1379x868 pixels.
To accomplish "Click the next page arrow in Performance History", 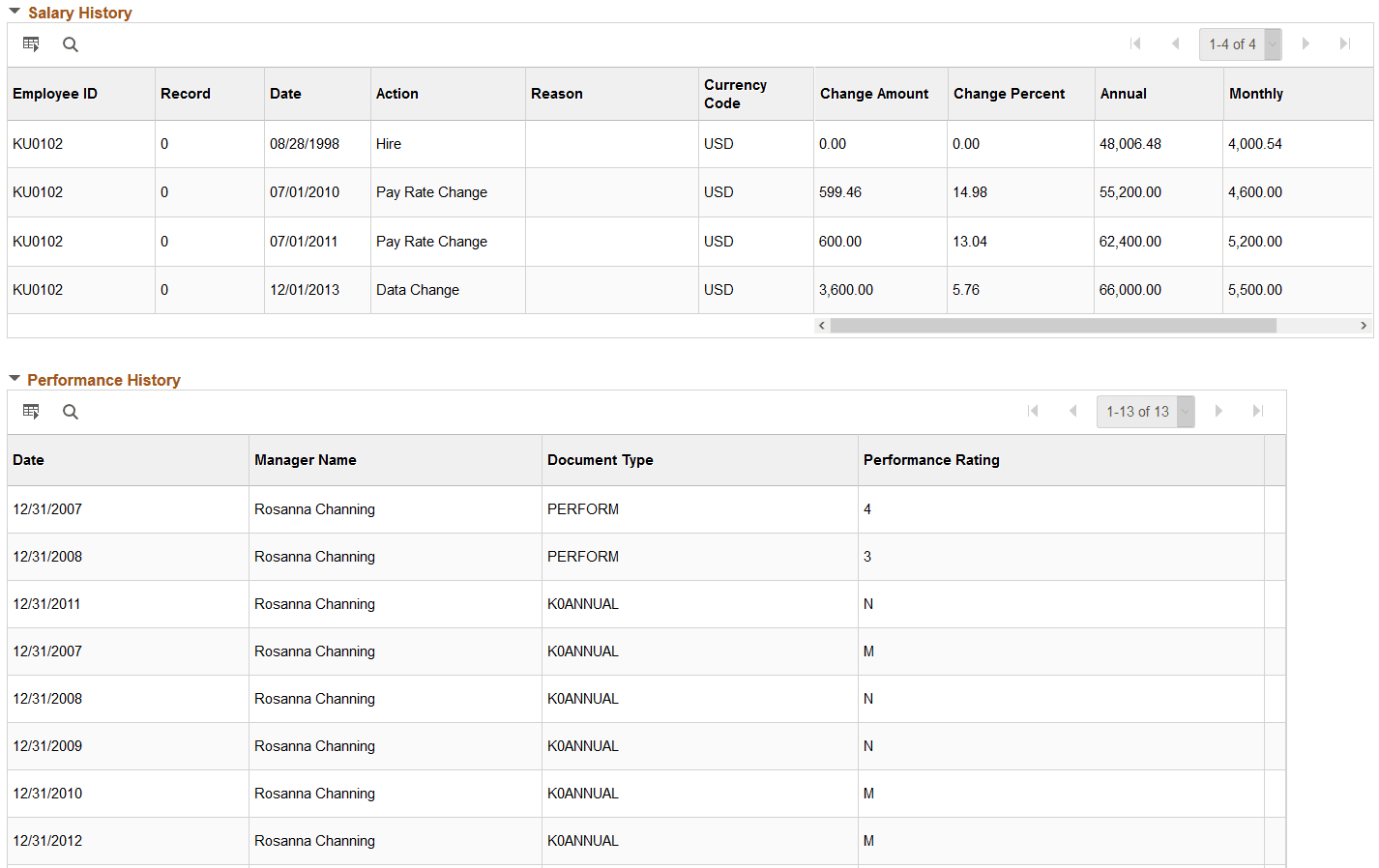I will [1218, 411].
